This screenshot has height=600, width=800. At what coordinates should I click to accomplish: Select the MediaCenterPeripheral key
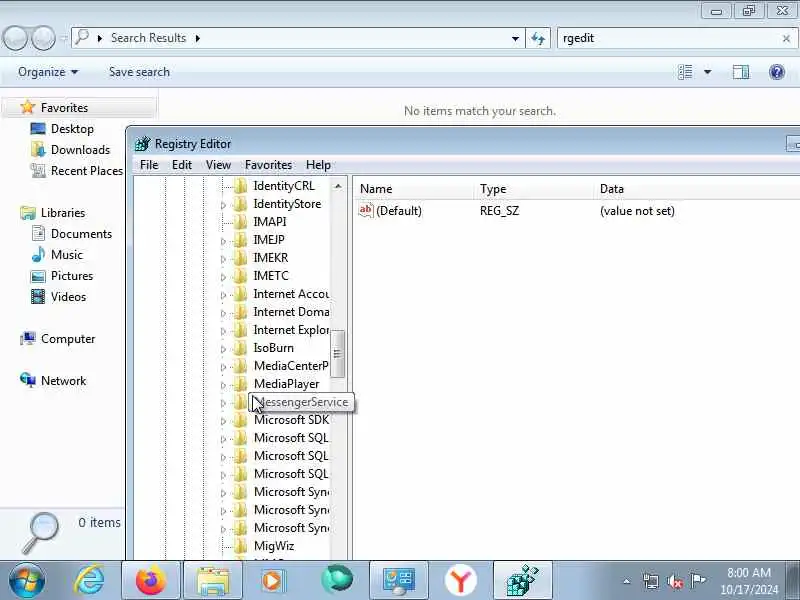click(291, 366)
